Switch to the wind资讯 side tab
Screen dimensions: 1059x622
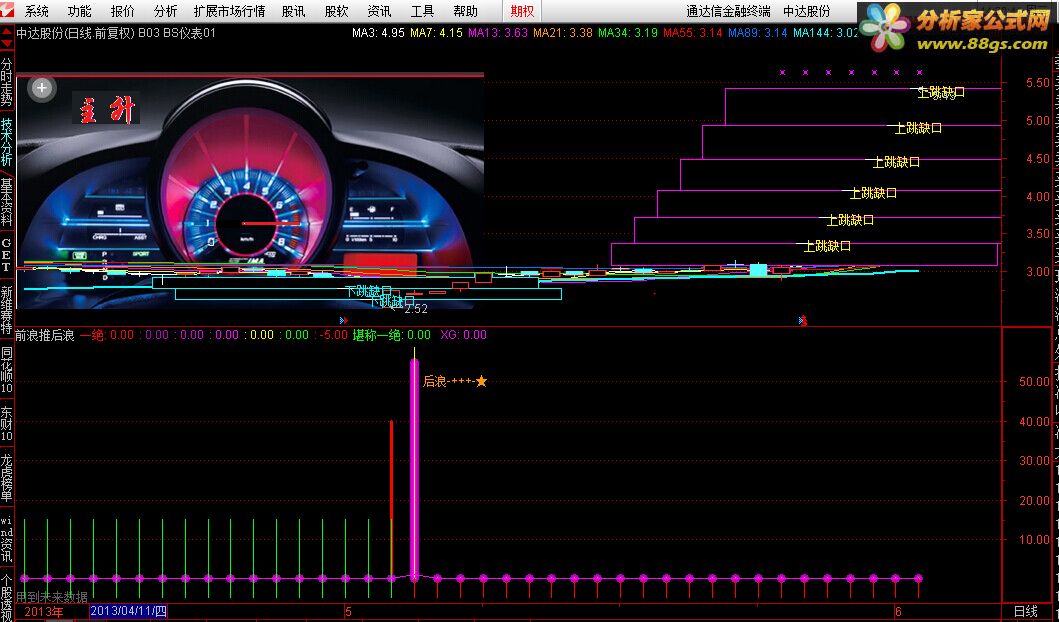coord(7,540)
